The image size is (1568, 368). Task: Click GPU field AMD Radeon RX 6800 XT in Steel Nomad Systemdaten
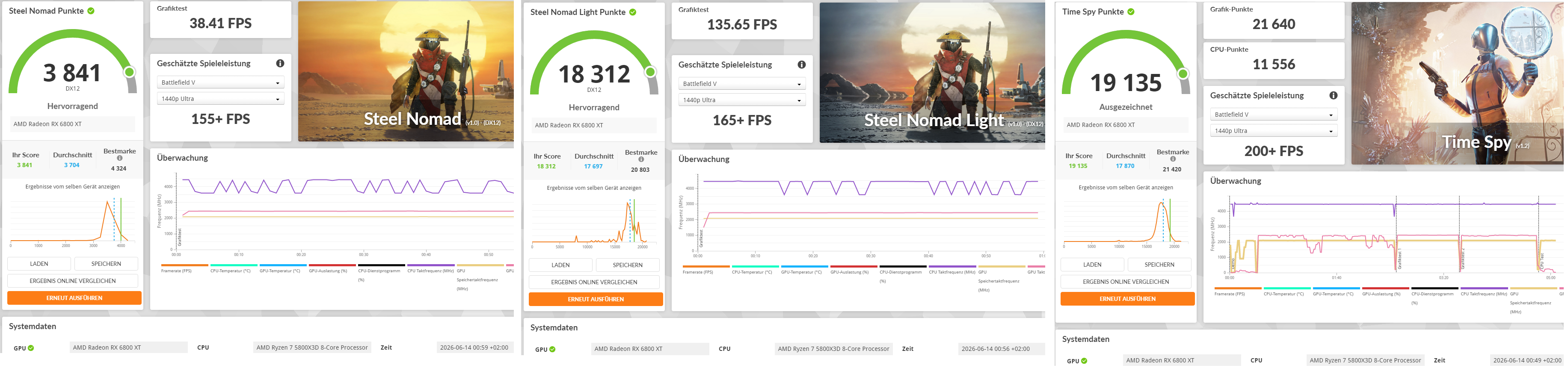click(128, 348)
